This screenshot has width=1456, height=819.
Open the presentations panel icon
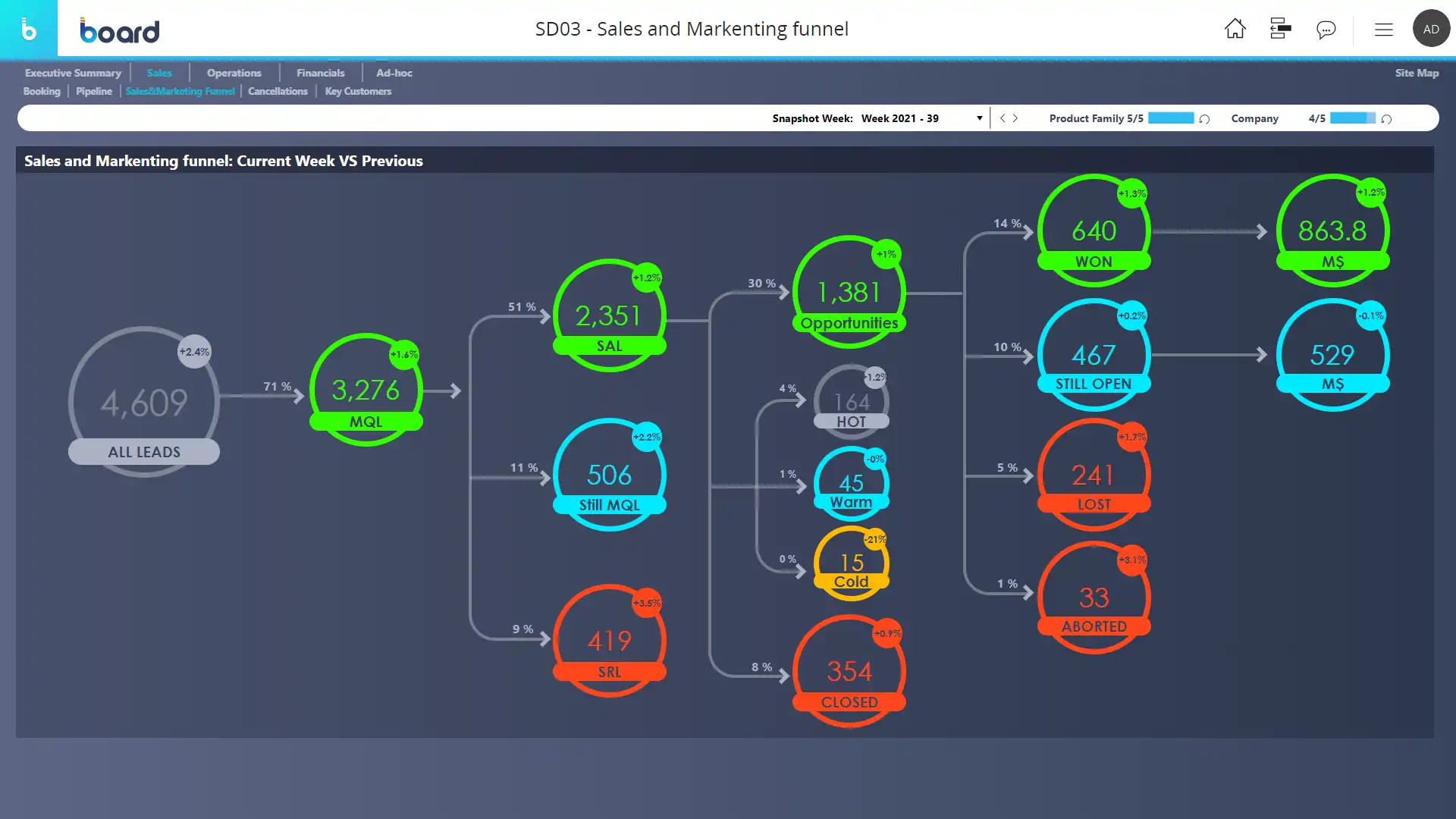[x=1280, y=29]
